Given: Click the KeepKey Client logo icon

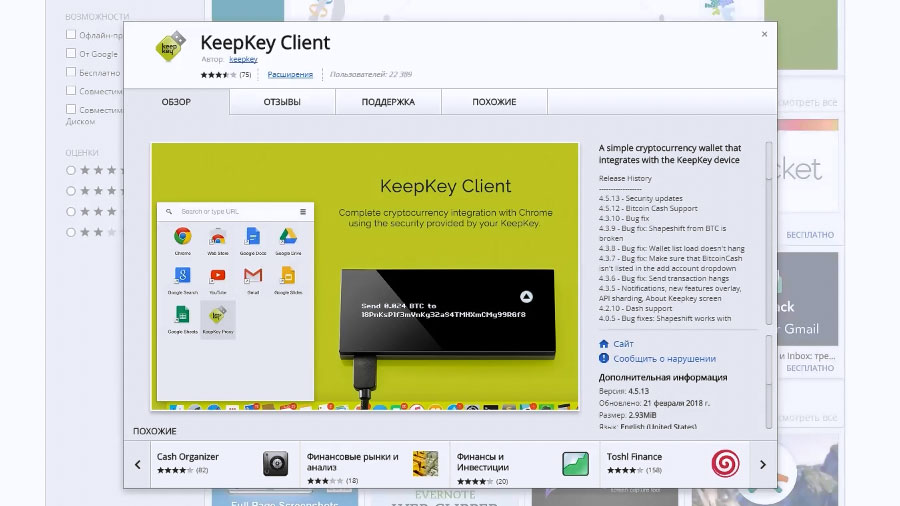Looking at the screenshot, I should click(170, 46).
